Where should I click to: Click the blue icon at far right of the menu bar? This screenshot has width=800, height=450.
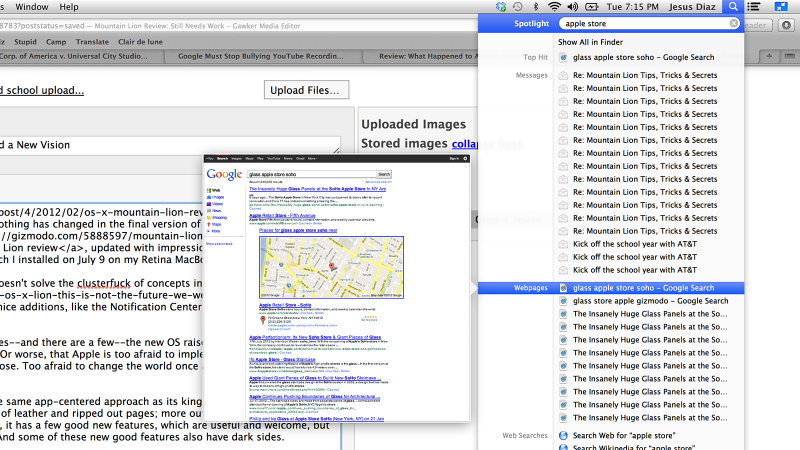(x=781, y=7)
